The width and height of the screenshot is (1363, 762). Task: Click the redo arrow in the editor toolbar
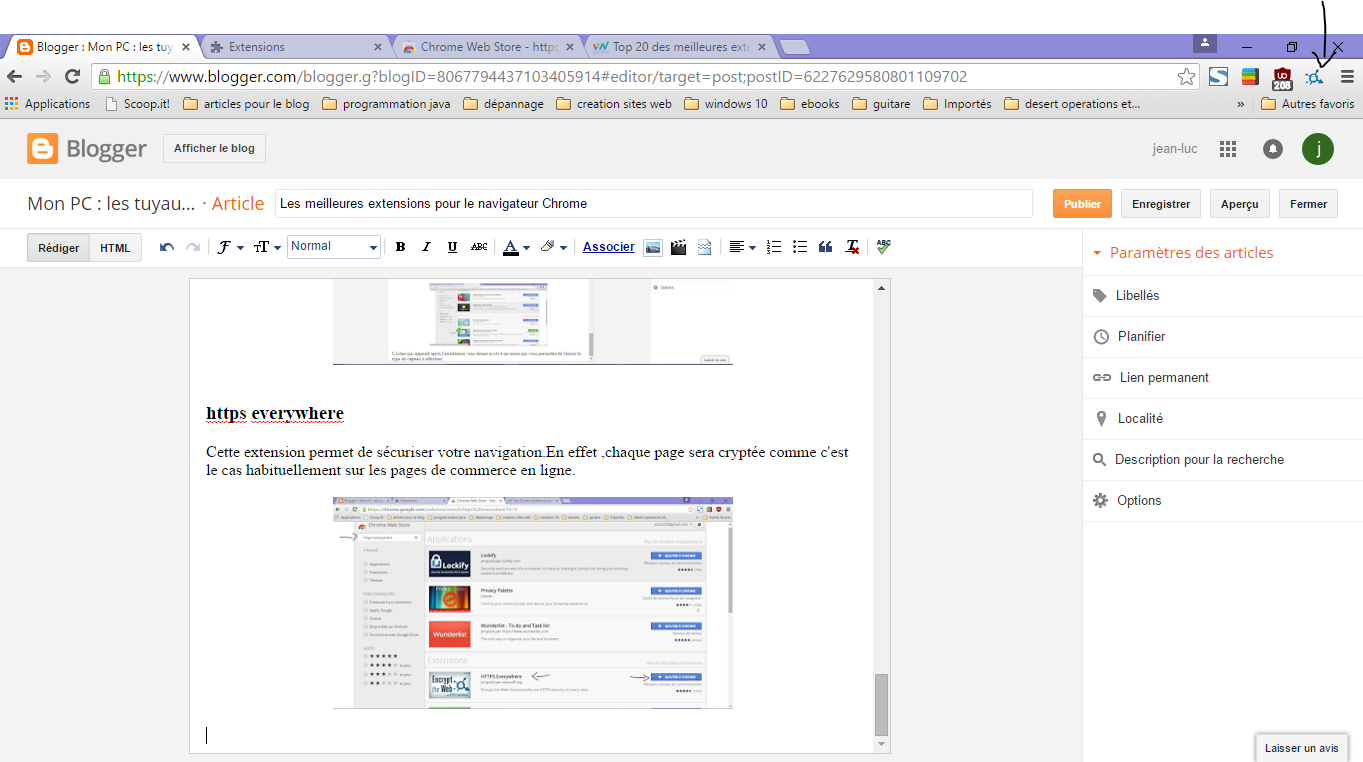coord(193,247)
